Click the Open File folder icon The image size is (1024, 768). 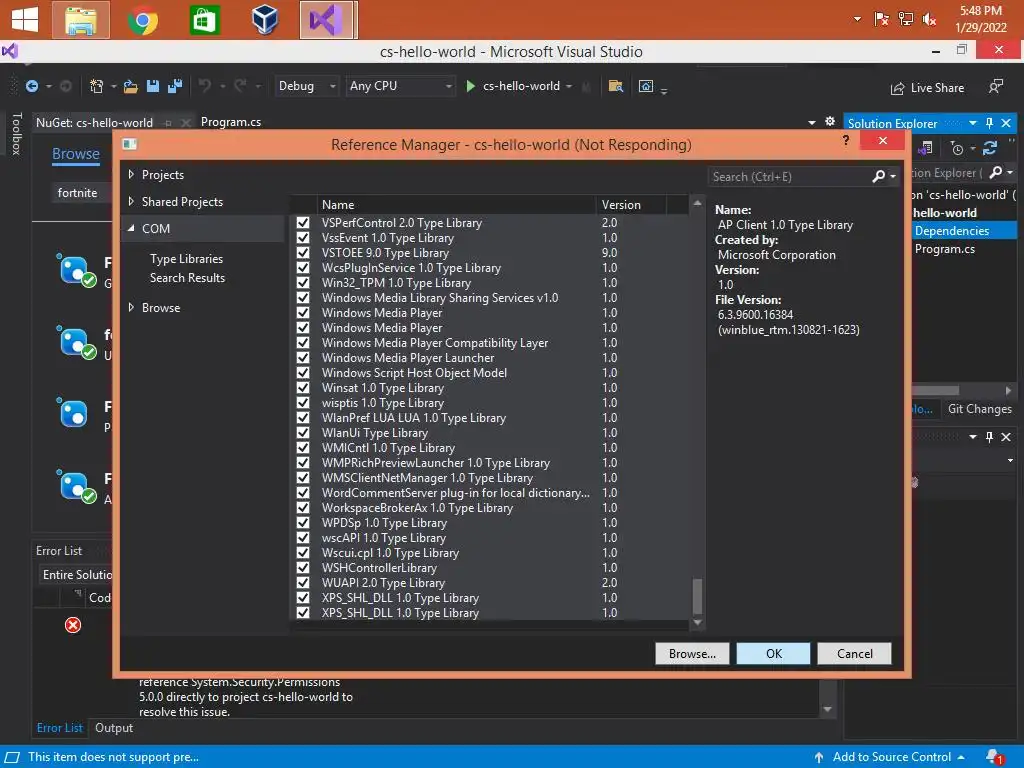[131, 86]
